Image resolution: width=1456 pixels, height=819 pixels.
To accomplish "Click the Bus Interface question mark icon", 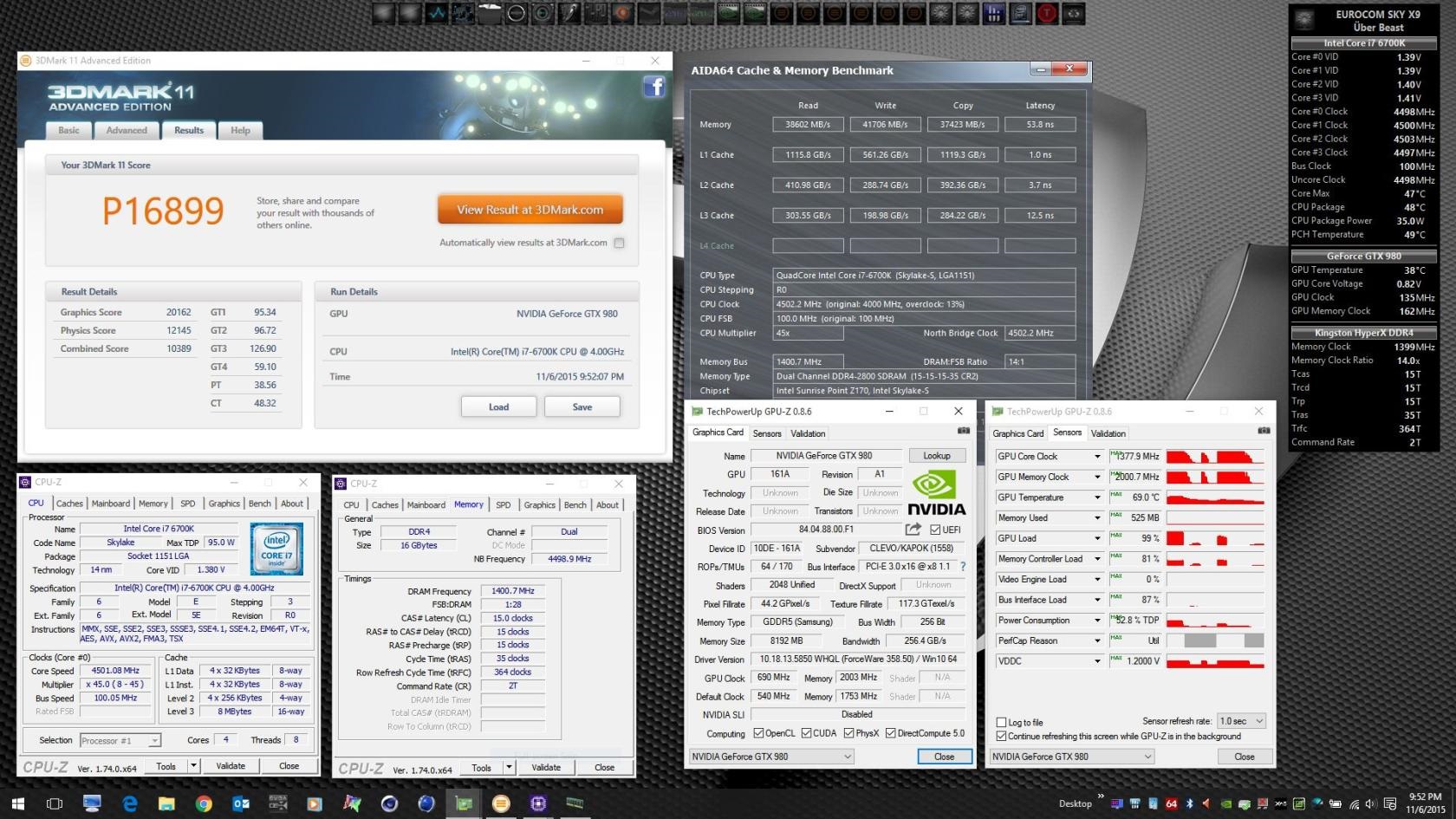I will (x=963, y=567).
